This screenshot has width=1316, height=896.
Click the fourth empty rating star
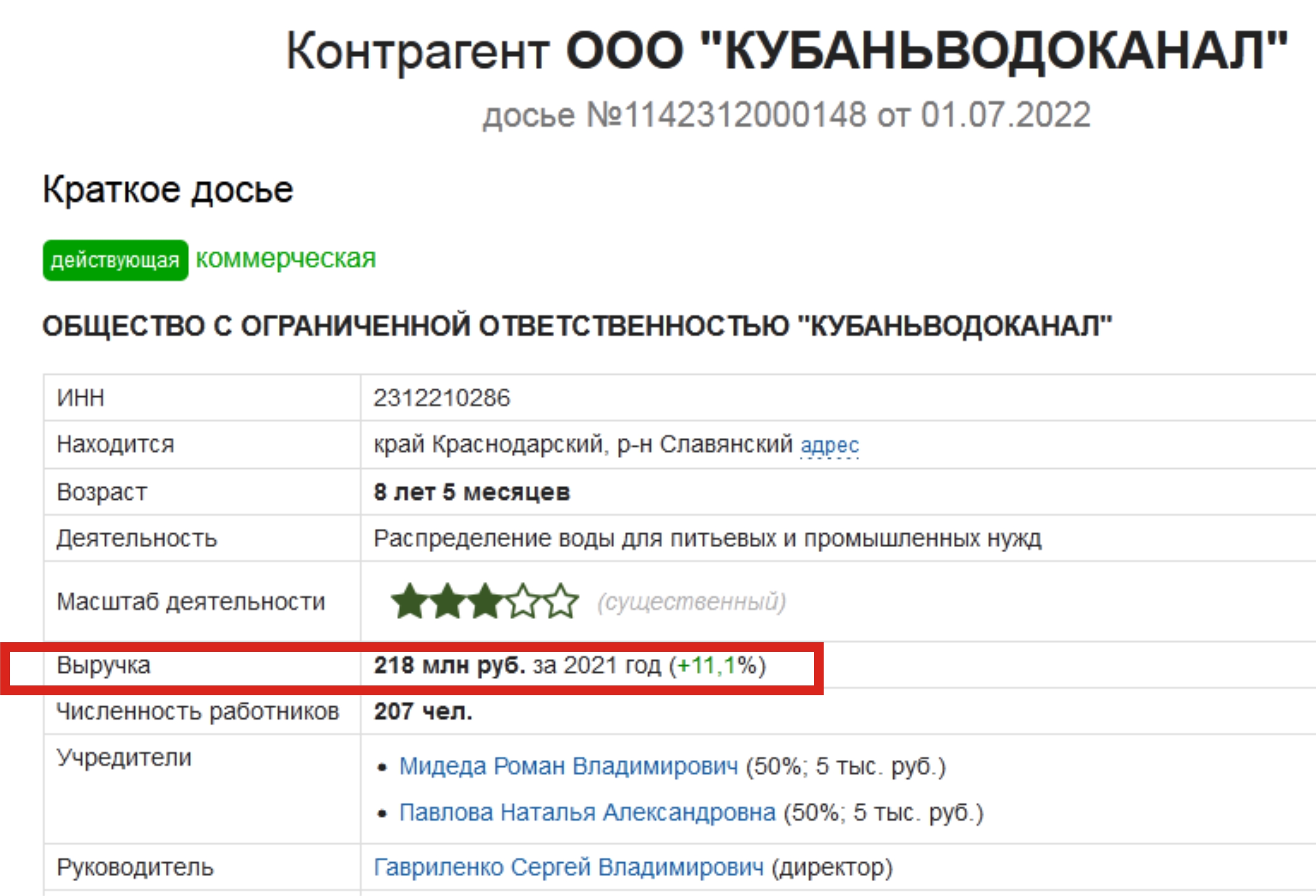pos(523,601)
